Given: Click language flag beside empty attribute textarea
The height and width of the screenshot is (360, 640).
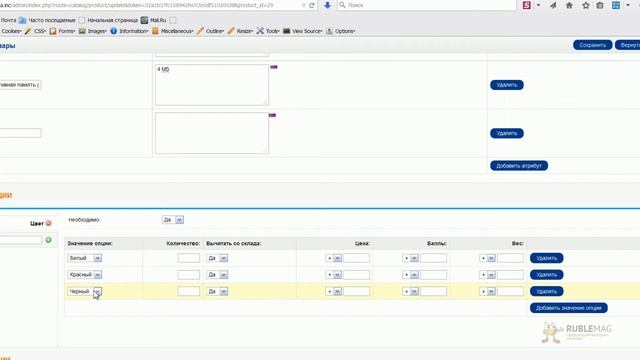Looking at the screenshot, I should tap(272, 115).
